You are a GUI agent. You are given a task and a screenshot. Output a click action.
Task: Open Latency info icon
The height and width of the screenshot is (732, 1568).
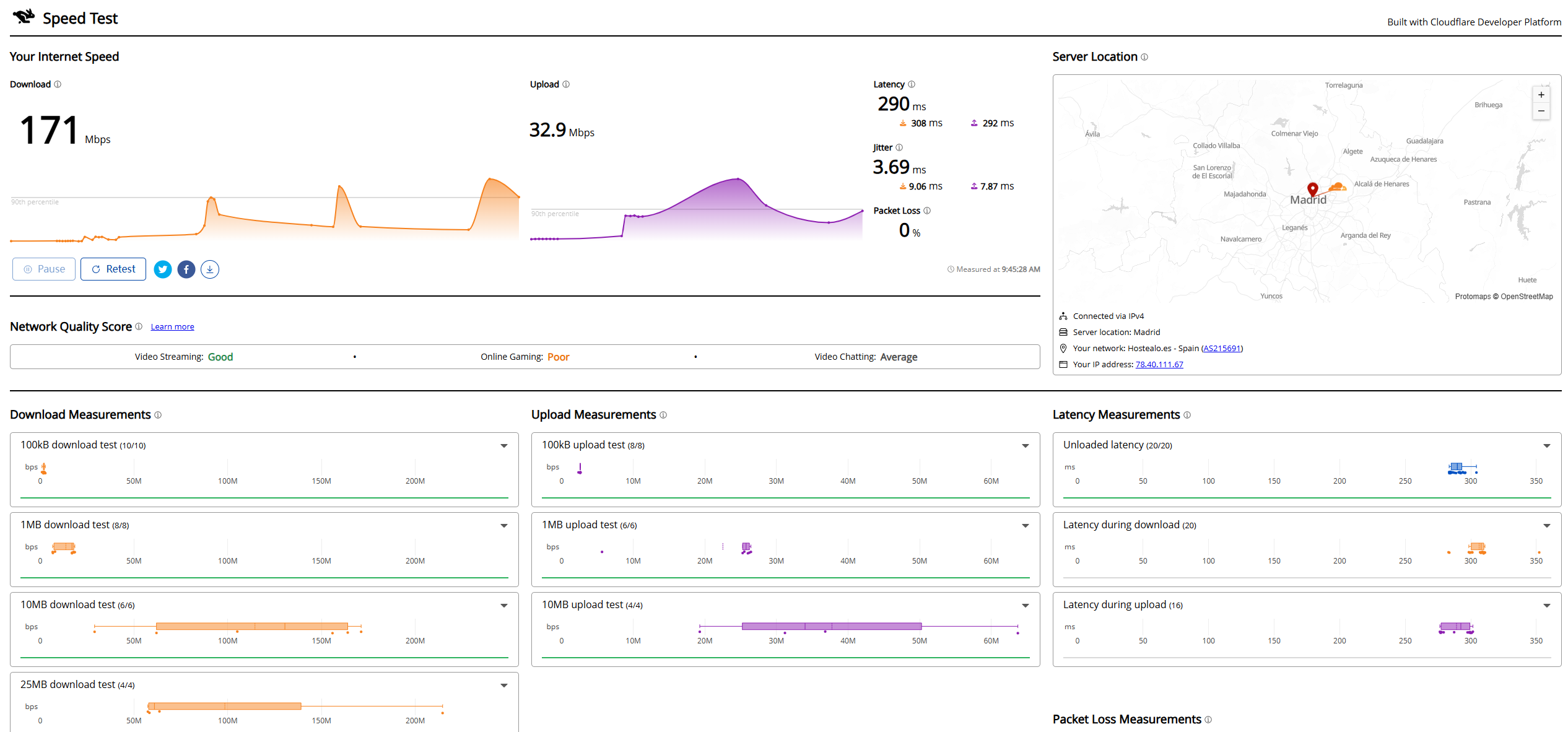912,84
